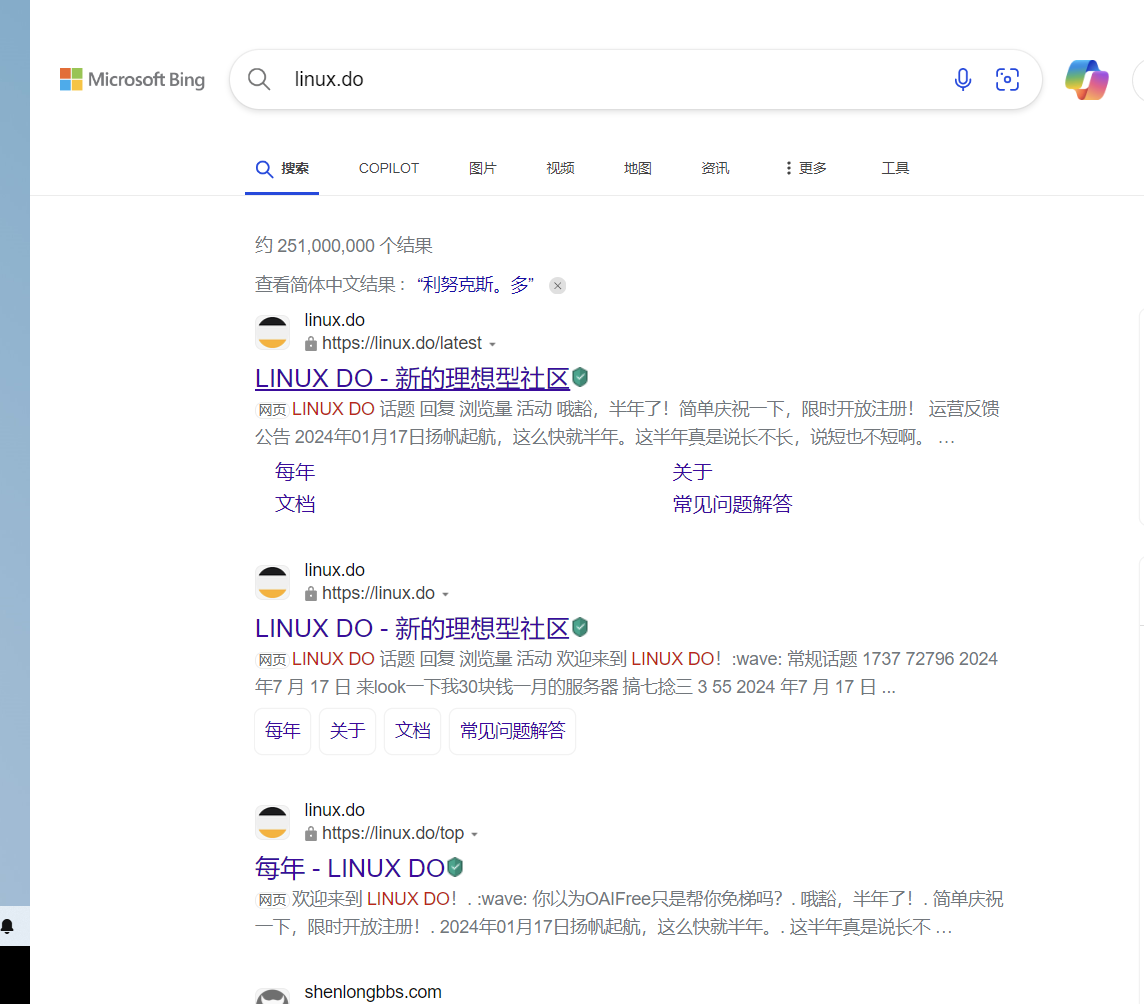Click the 每年 chip button
The image size is (1144, 1004).
(x=282, y=731)
